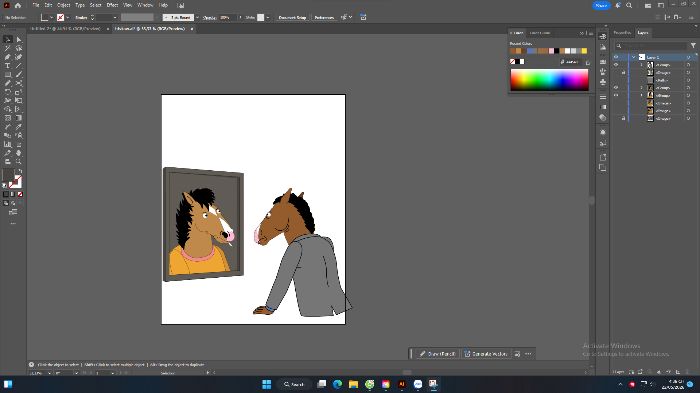The image size is (700, 393).
Task: Open the Window menu
Action: pyautogui.click(x=145, y=5)
